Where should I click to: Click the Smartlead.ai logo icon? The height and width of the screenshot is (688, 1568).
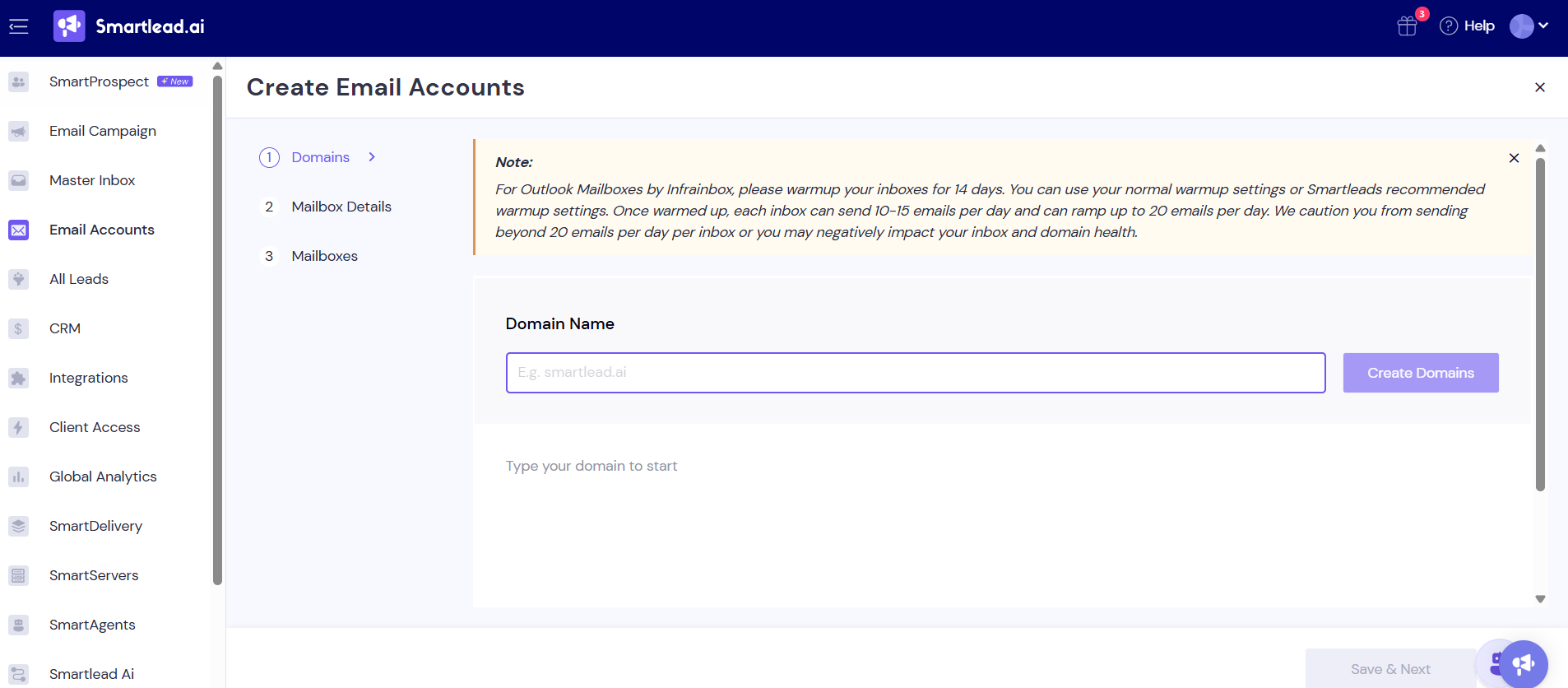pyautogui.click(x=69, y=26)
